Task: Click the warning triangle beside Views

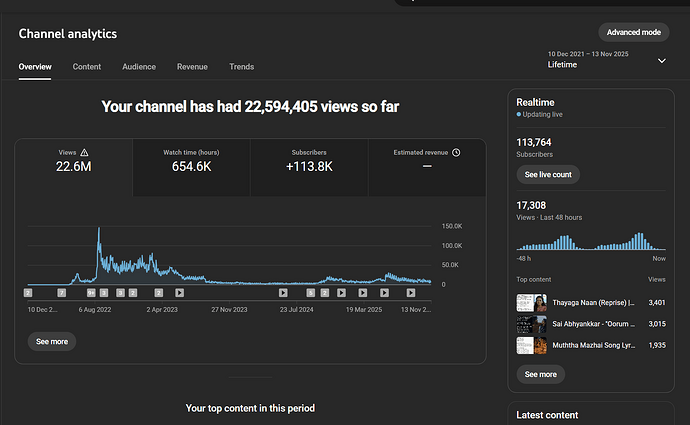Action: point(84,153)
